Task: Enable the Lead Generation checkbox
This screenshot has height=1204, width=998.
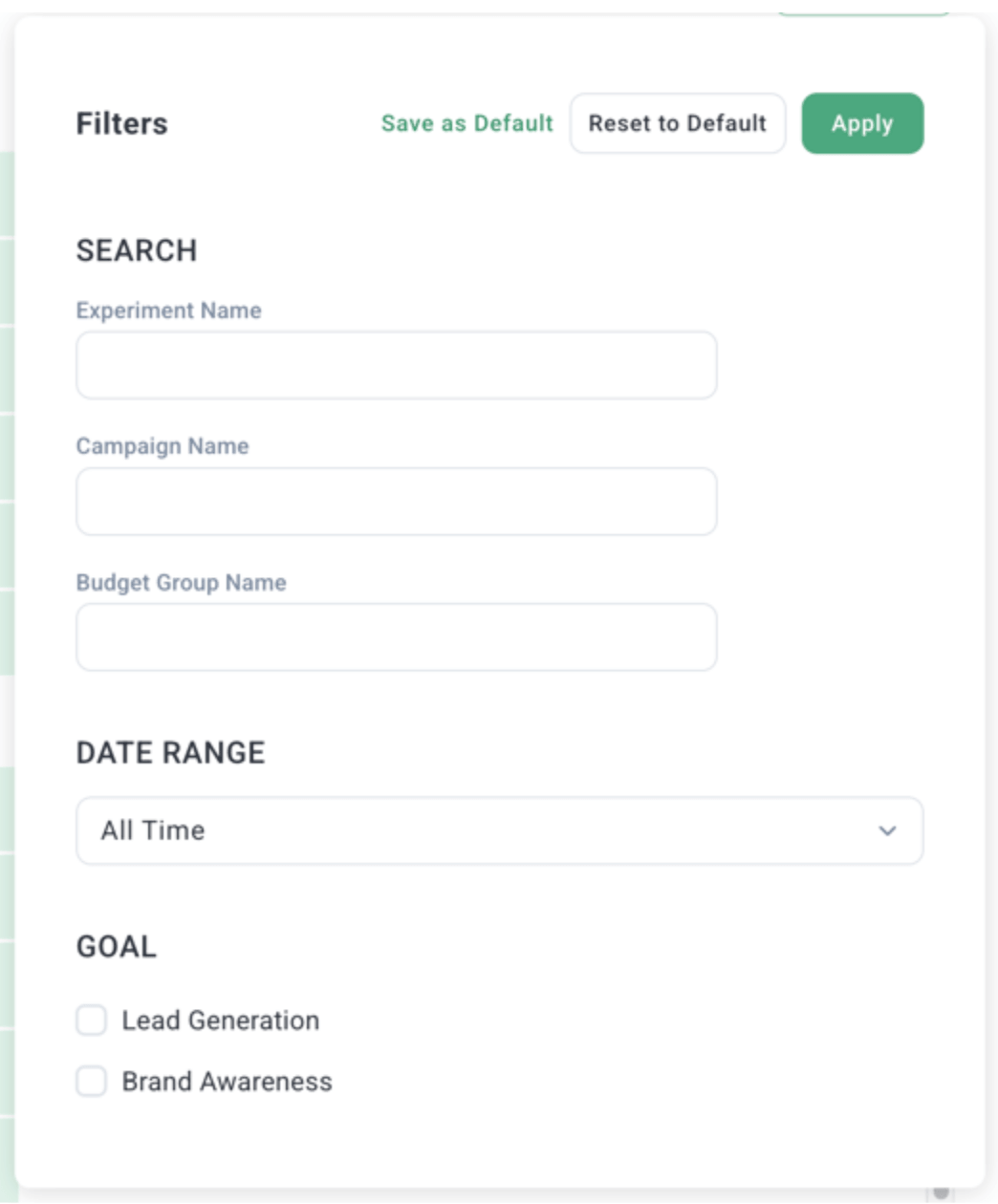Action: click(x=92, y=1021)
